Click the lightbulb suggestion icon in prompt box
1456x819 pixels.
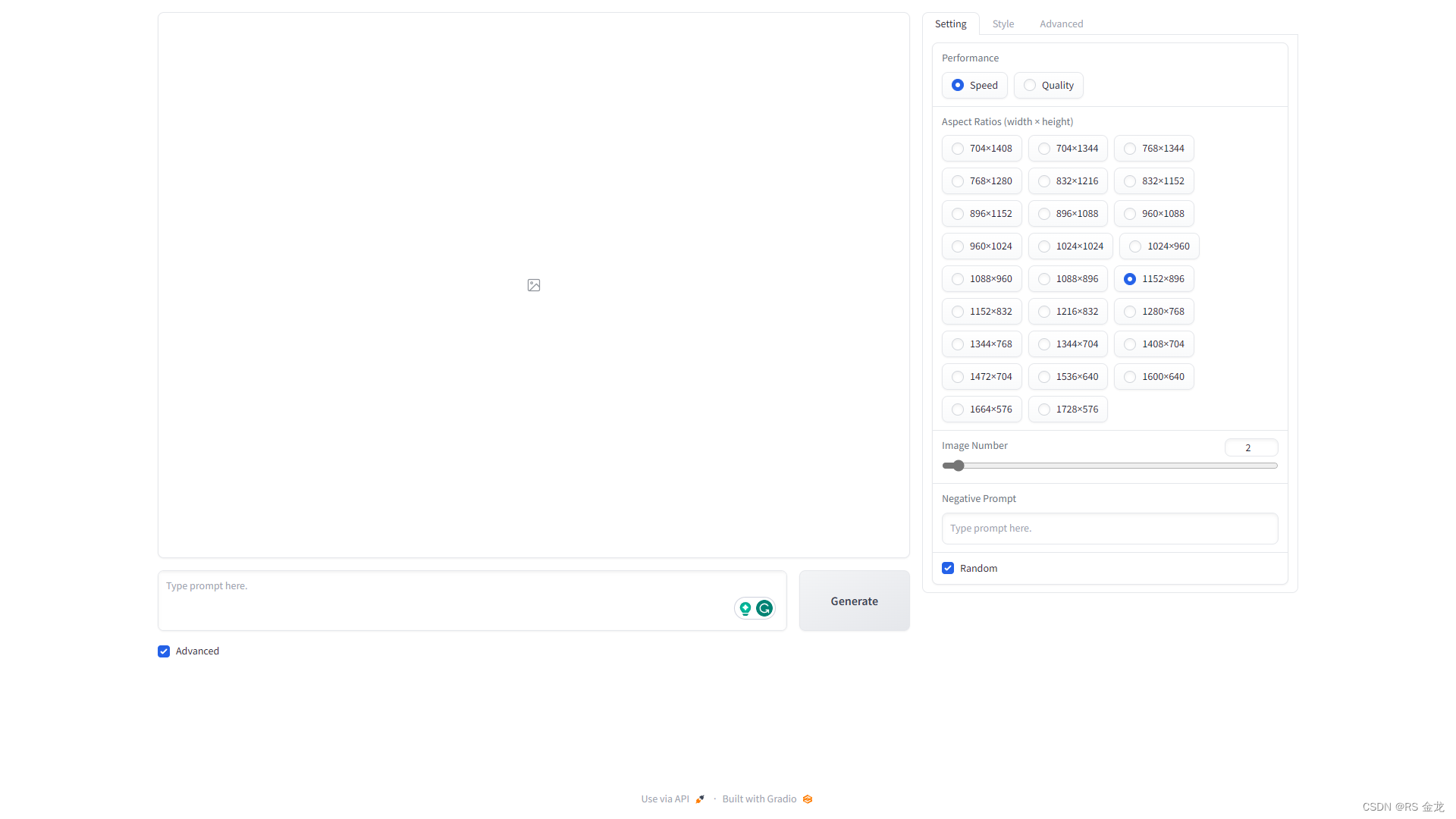(x=745, y=608)
